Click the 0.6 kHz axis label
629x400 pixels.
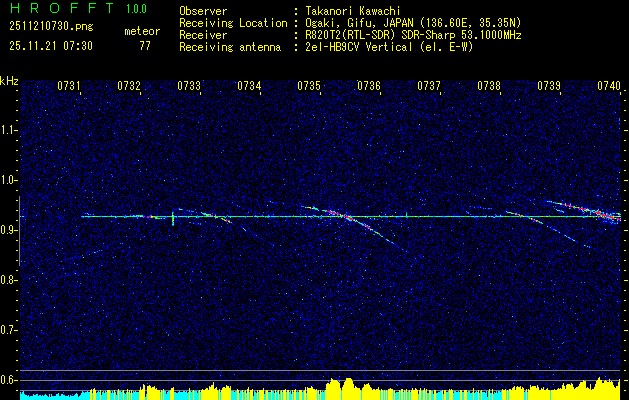pos(8,380)
